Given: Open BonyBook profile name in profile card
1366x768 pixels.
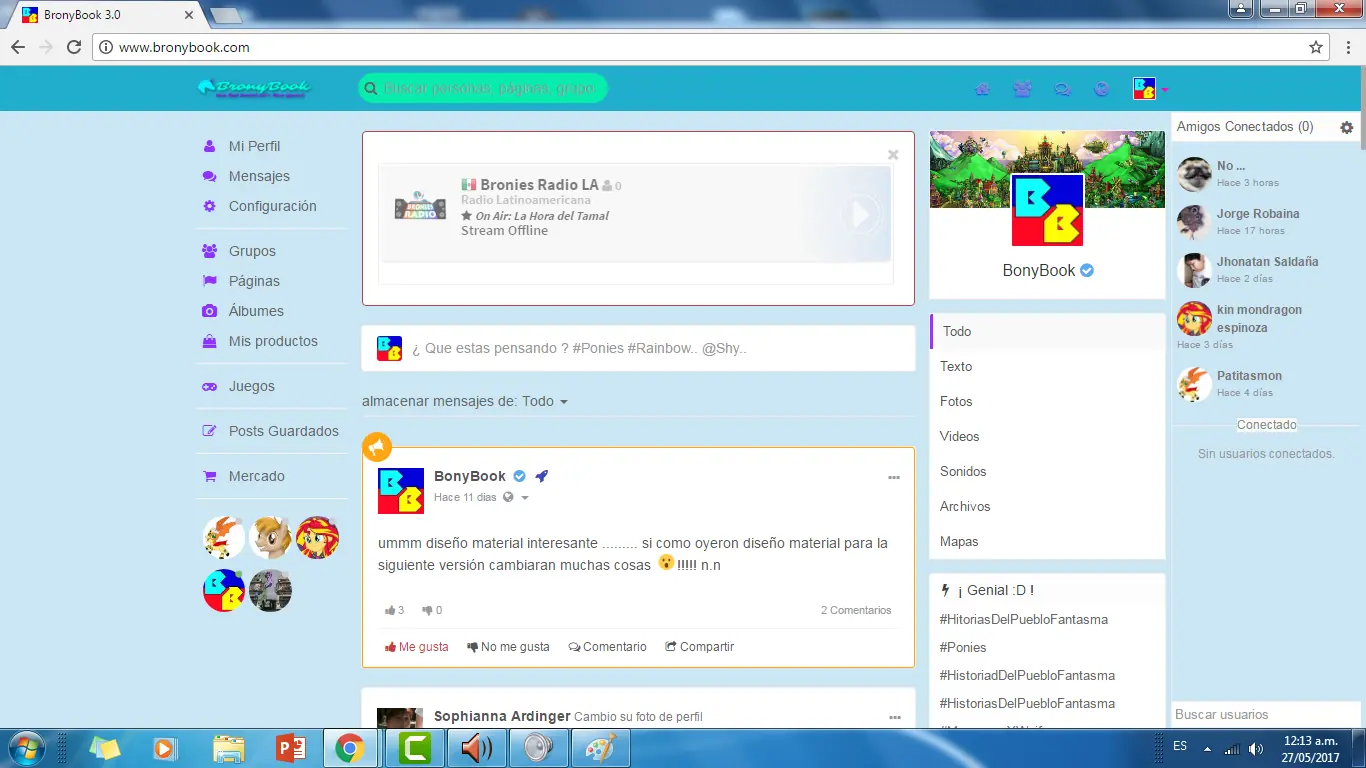Looking at the screenshot, I should click(x=1039, y=270).
